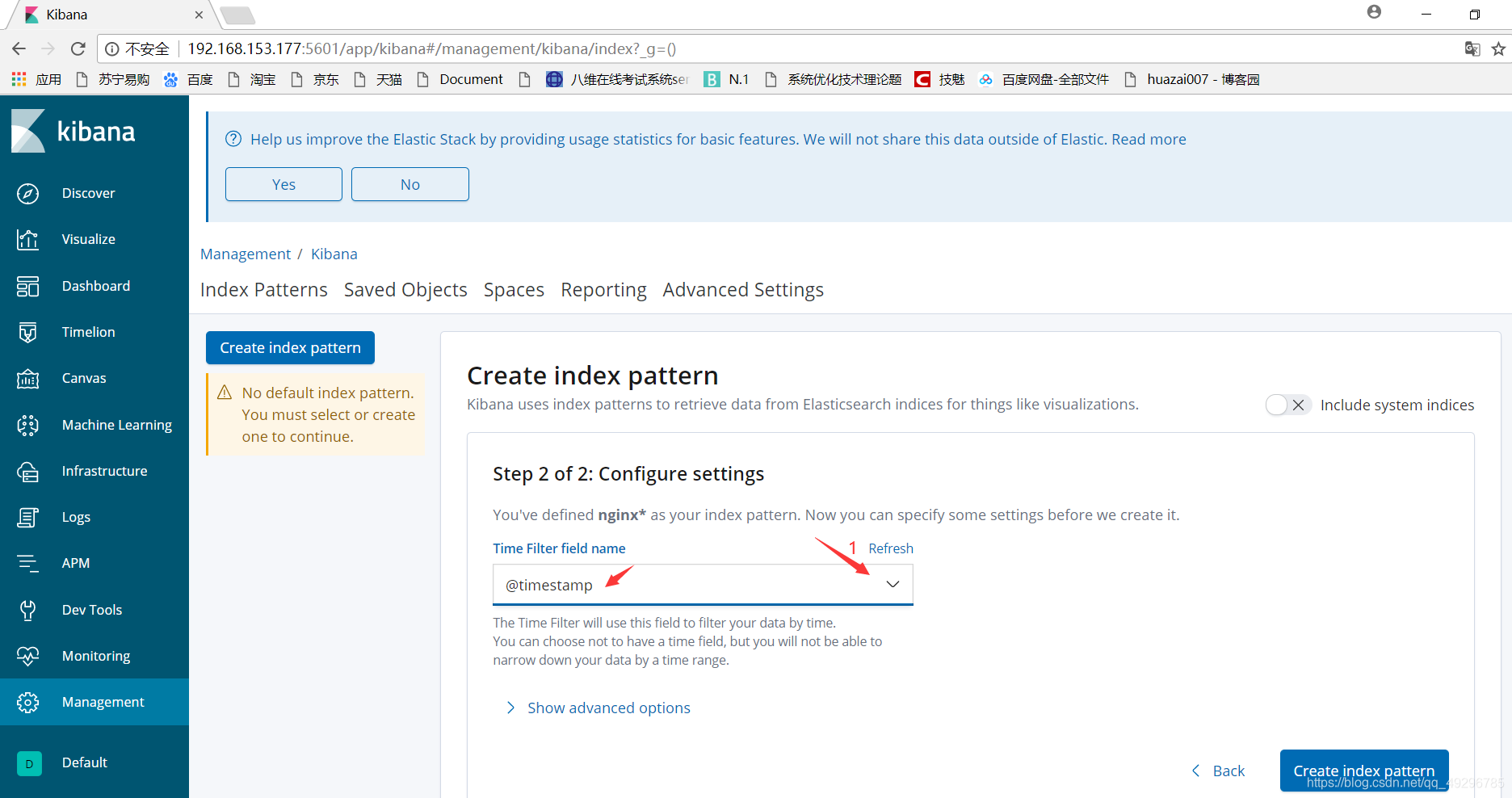Click Kibana breadcrumb link
The width and height of the screenshot is (1512, 798).
click(334, 254)
